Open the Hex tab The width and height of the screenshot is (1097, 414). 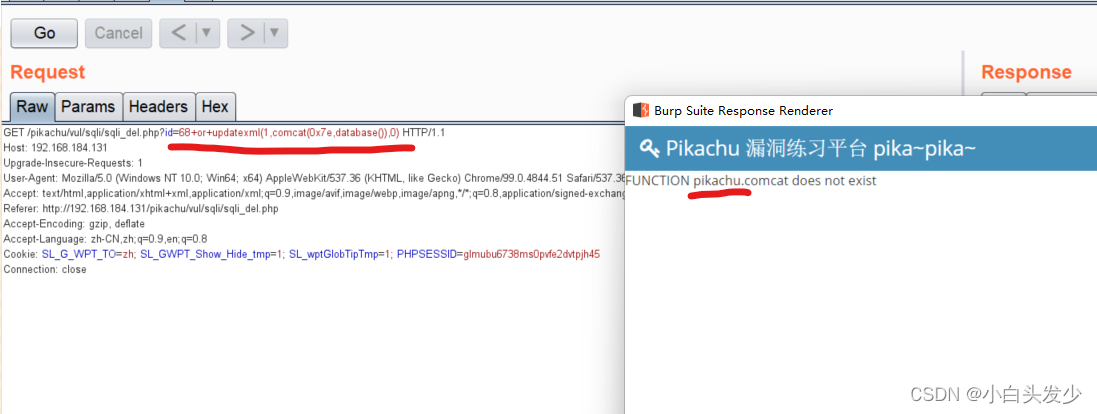[215, 107]
